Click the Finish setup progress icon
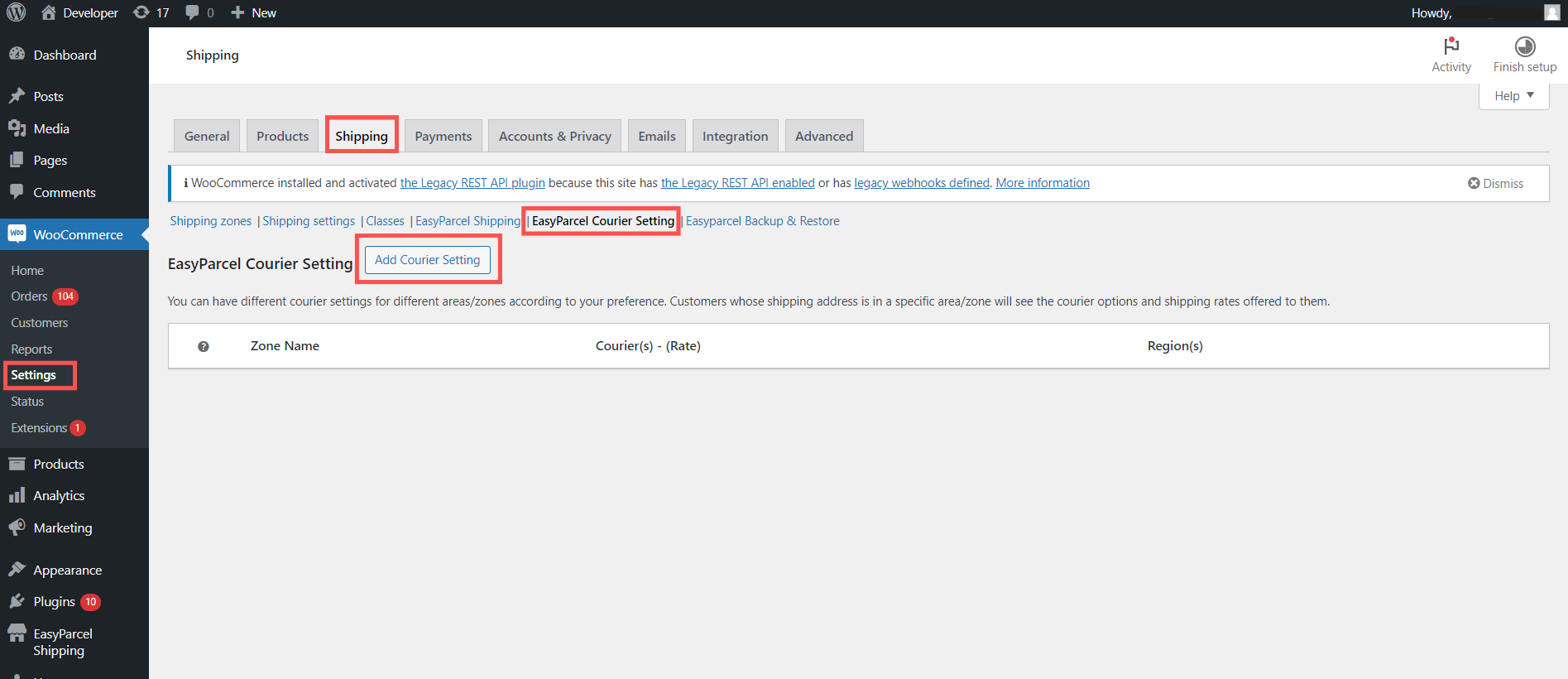The width and height of the screenshot is (1568, 679). tap(1525, 46)
